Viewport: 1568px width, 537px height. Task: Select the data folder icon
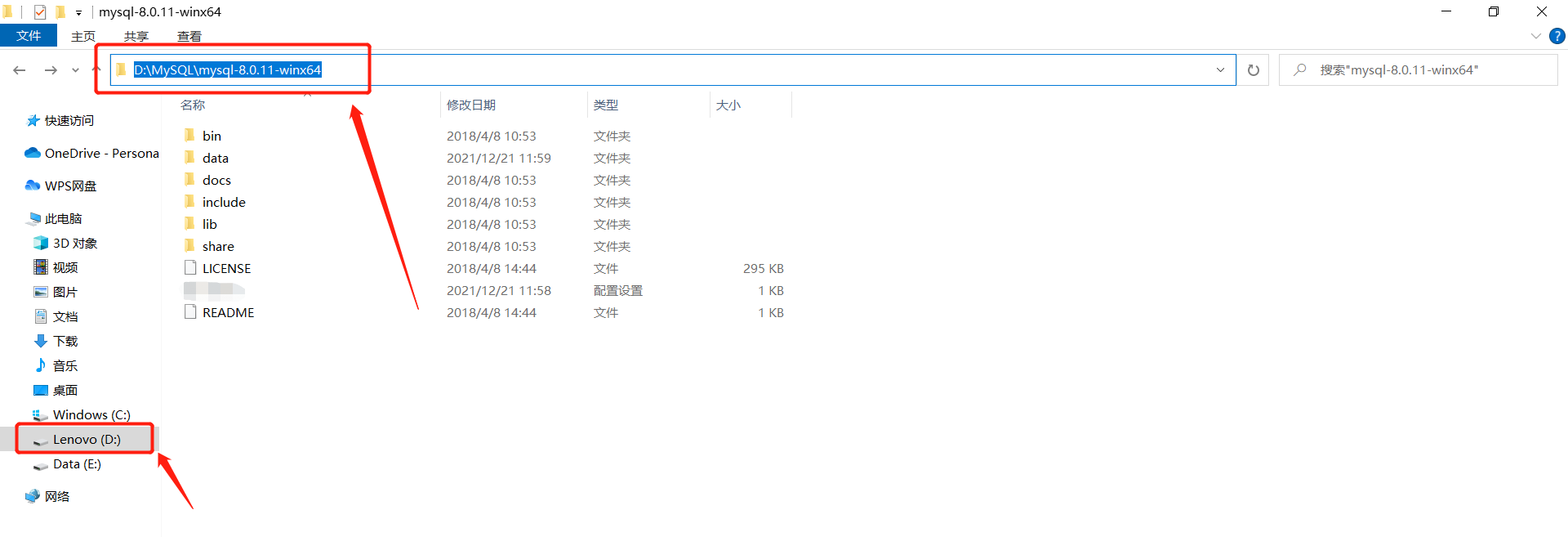point(190,158)
